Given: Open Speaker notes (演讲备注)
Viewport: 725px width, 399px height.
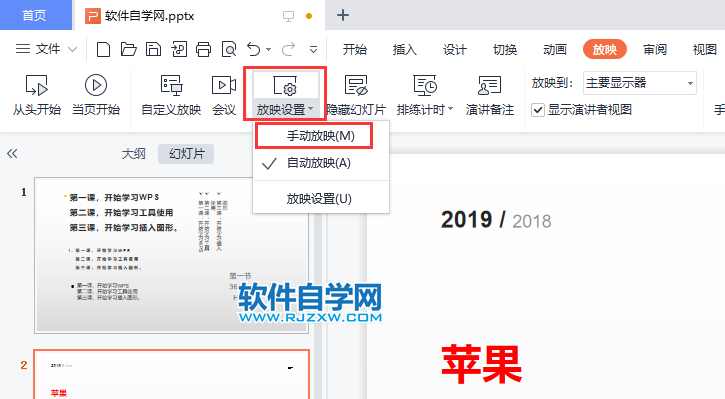Looking at the screenshot, I should (x=490, y=96).
